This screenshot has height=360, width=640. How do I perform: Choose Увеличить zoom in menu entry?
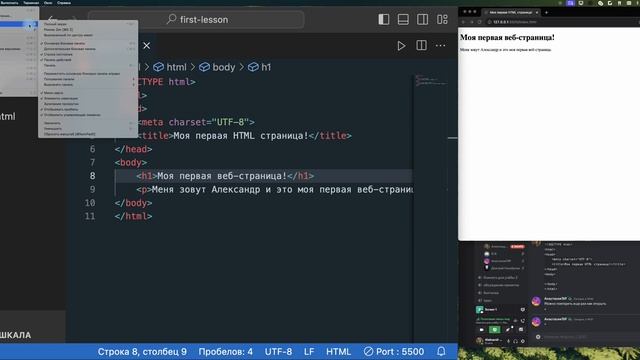point(88,123)
